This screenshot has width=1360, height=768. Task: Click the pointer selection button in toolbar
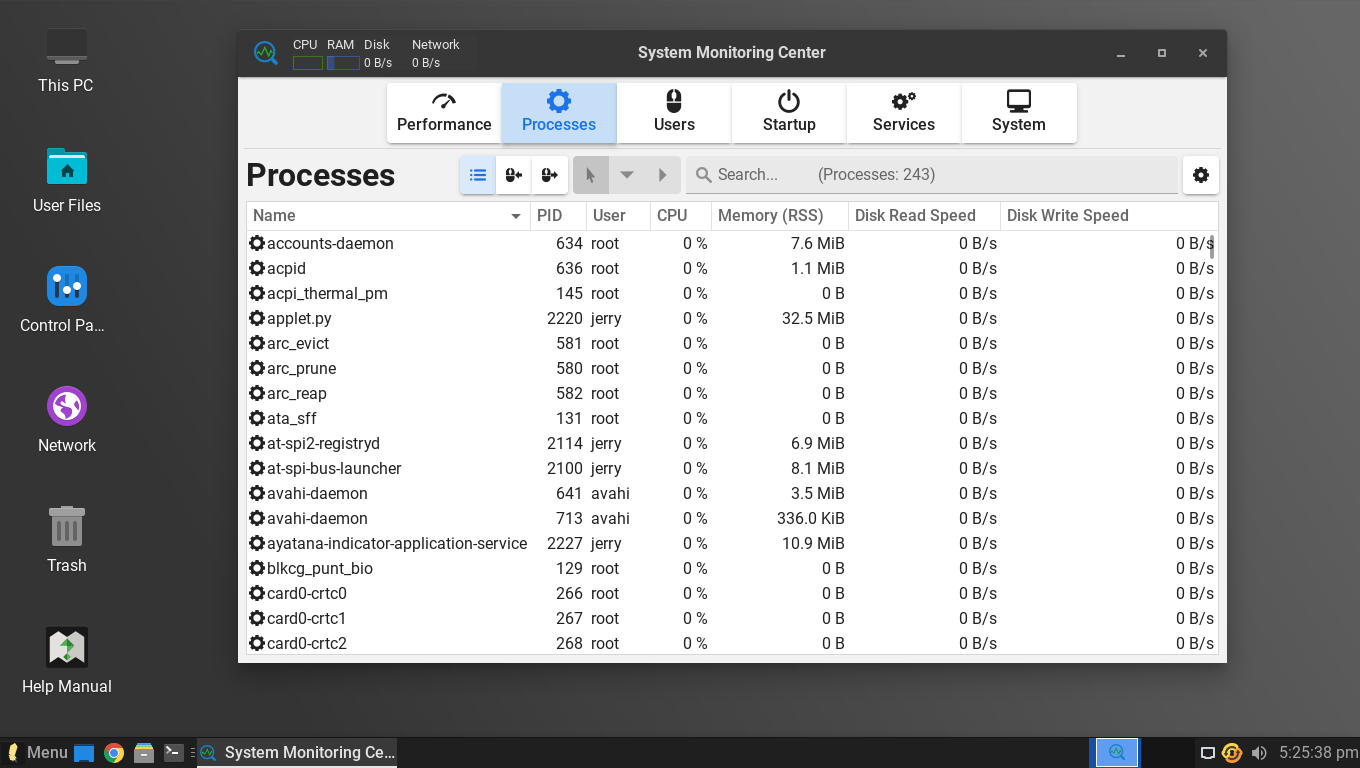pos(591,175)
